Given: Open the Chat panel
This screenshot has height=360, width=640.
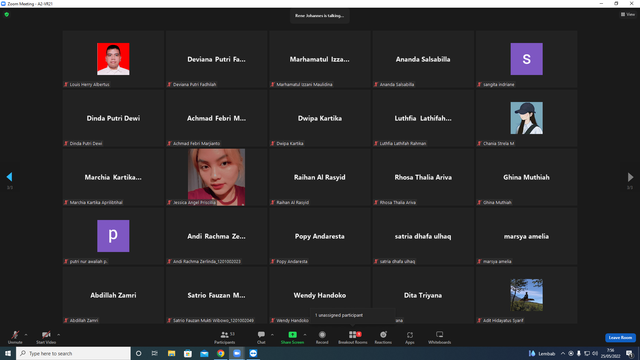Looking at the screenshot, I should [261, 337].
